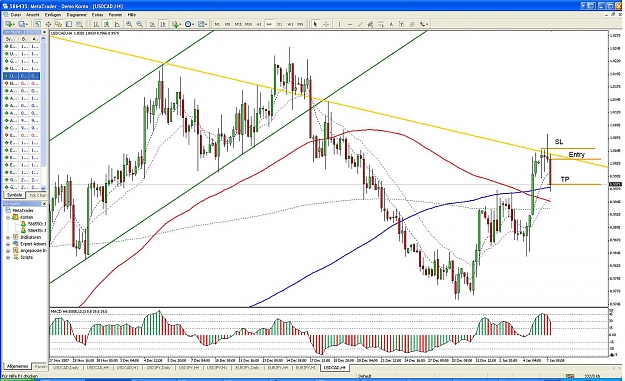Open the USDCAD,Daily chart tab

click(x=67, y=368)
